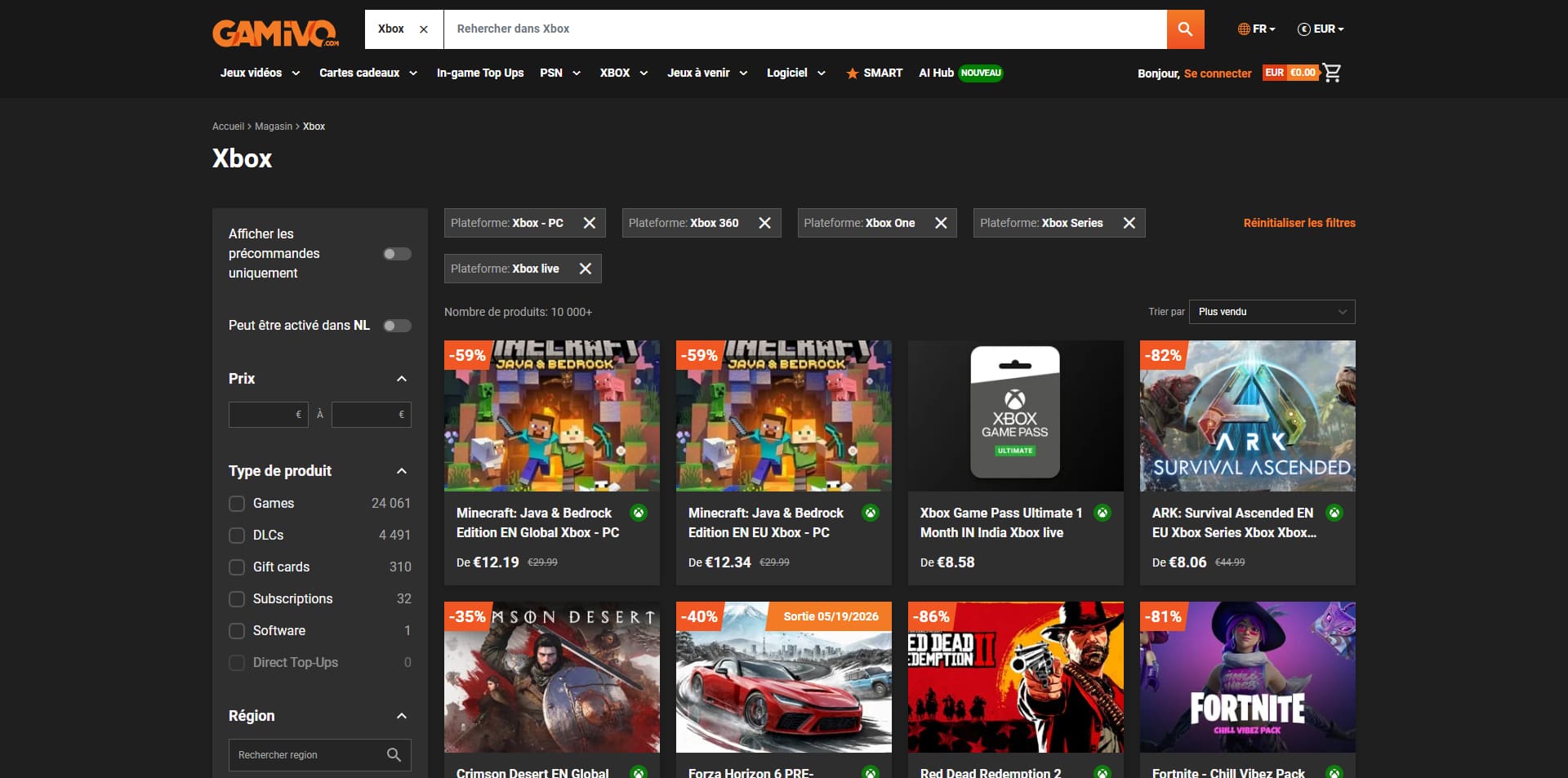Remove the Xbox 360 platform filter
1568x778 pixels.
pos(764,223)
